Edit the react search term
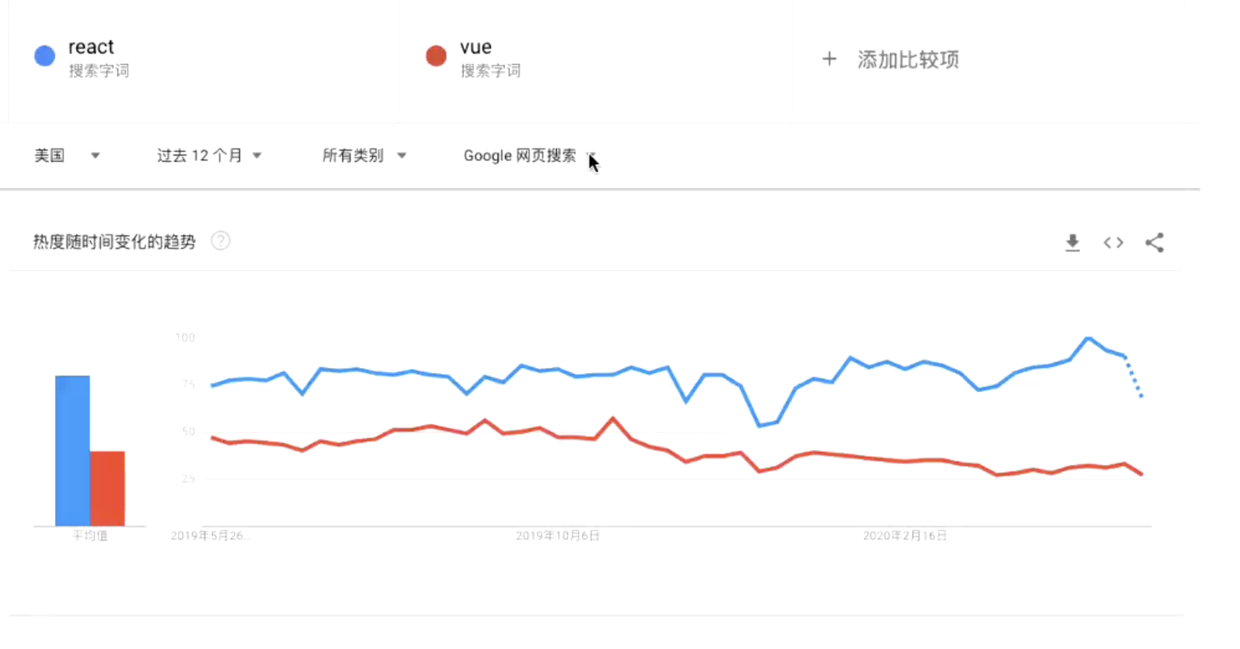Viewport: 1240px width, 649px height. coord(91,47)
